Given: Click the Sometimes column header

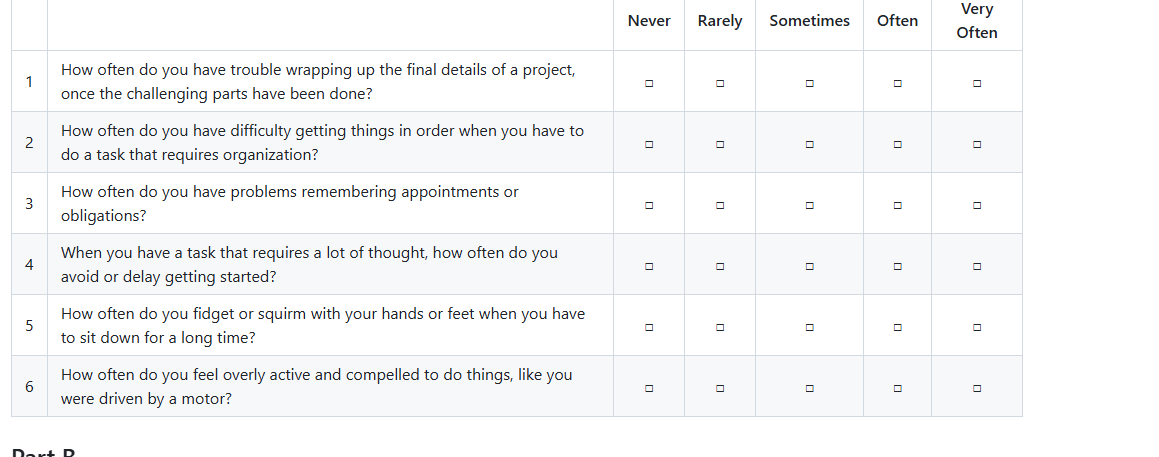Looking at the screenshot, I should [x=809, y=21].
